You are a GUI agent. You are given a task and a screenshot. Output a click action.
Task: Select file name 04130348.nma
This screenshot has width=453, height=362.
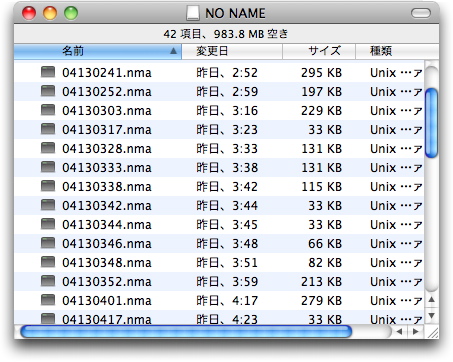(107, 263)
